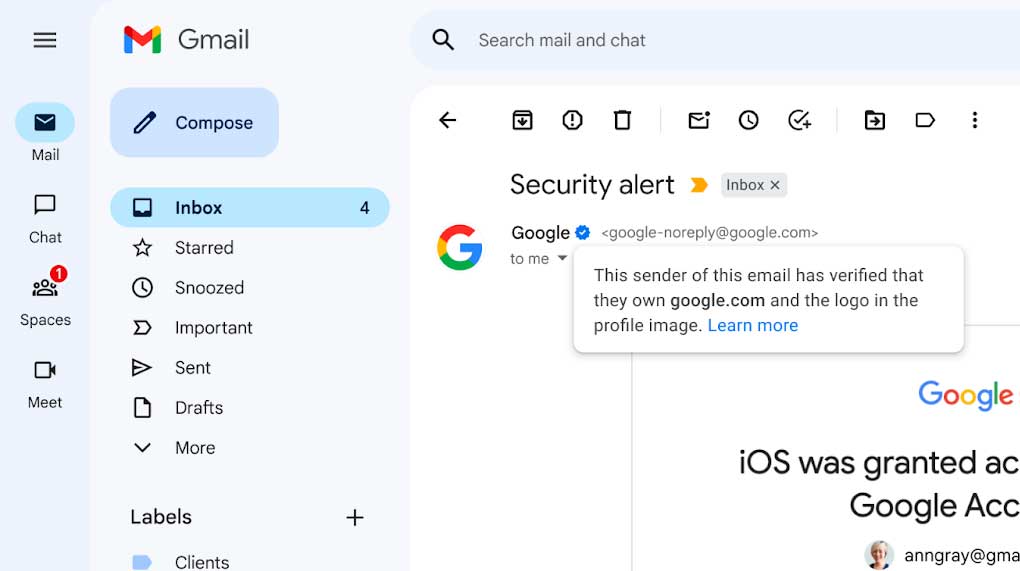Switch to the Chat tab
This screenshot has width=1020, height=571.
[x=45, y=217]
